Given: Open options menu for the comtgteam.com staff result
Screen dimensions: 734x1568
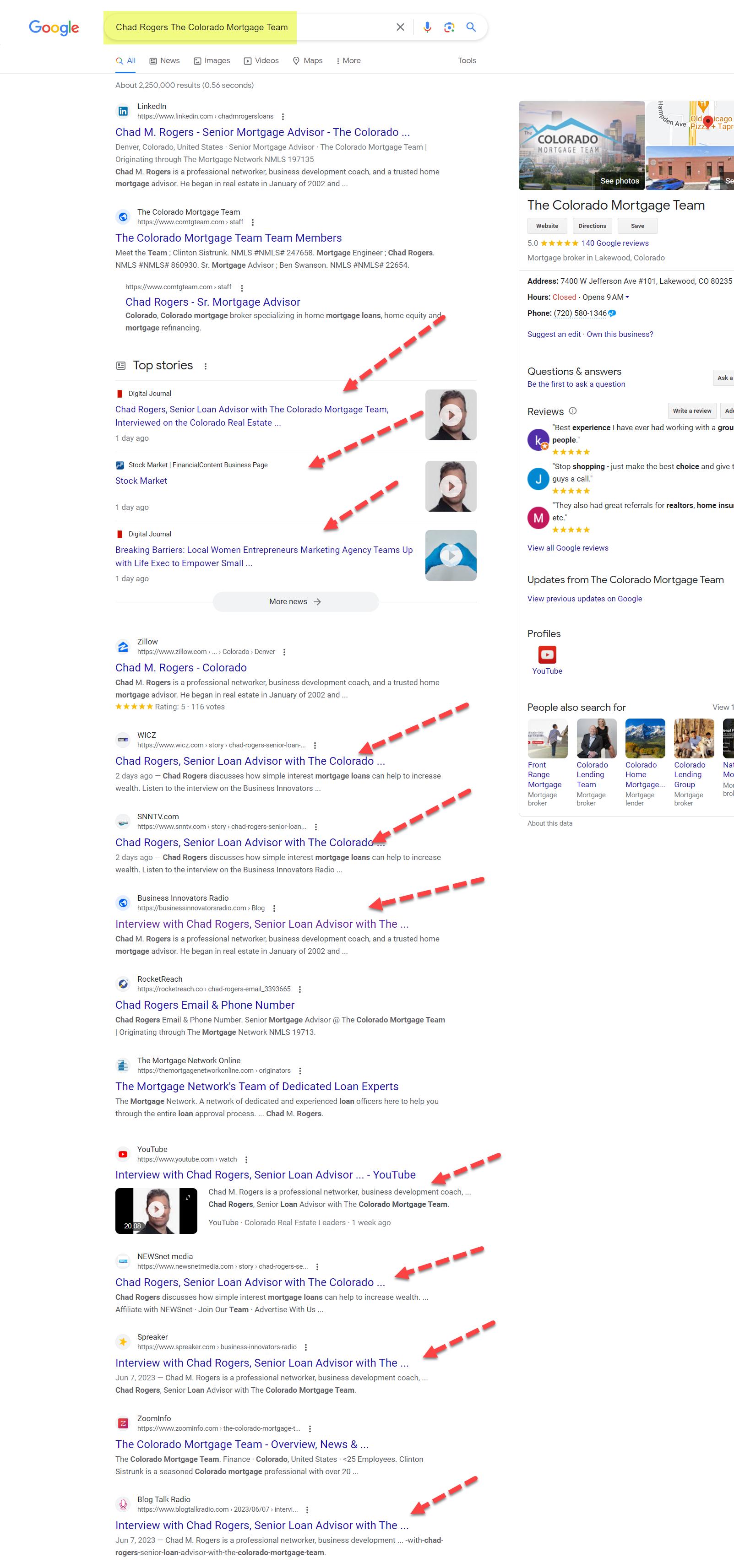Looking at the screenshot, I should tap(253, 222).
